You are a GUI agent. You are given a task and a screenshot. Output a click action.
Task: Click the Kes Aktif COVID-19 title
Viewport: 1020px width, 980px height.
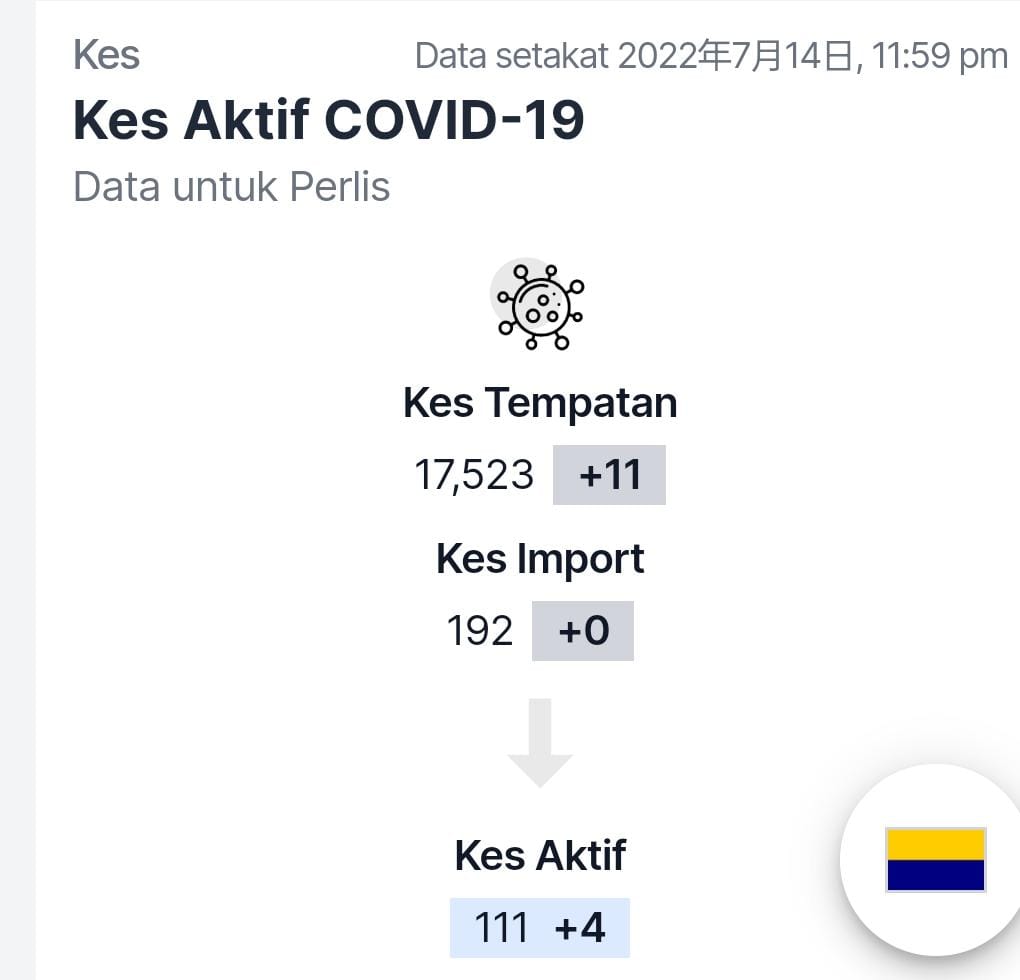(x=329, y=120)
